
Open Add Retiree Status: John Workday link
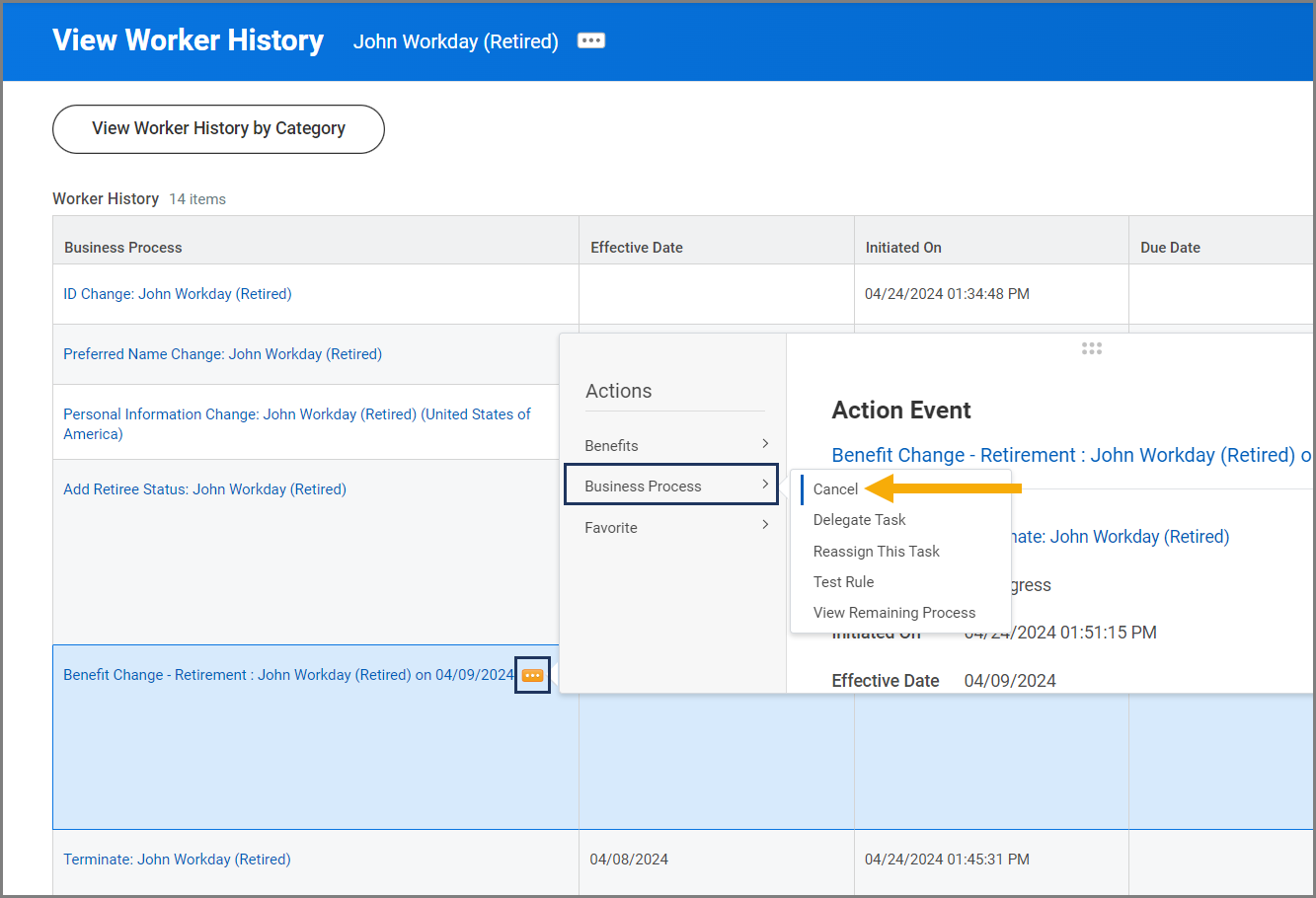[x=204, y=489]
